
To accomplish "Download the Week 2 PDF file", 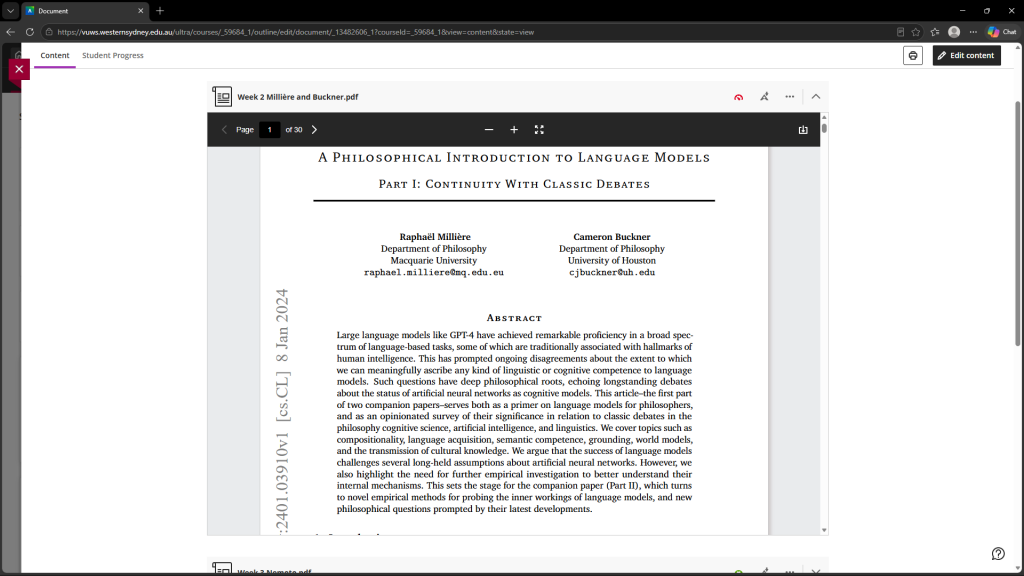I will 803,130.
